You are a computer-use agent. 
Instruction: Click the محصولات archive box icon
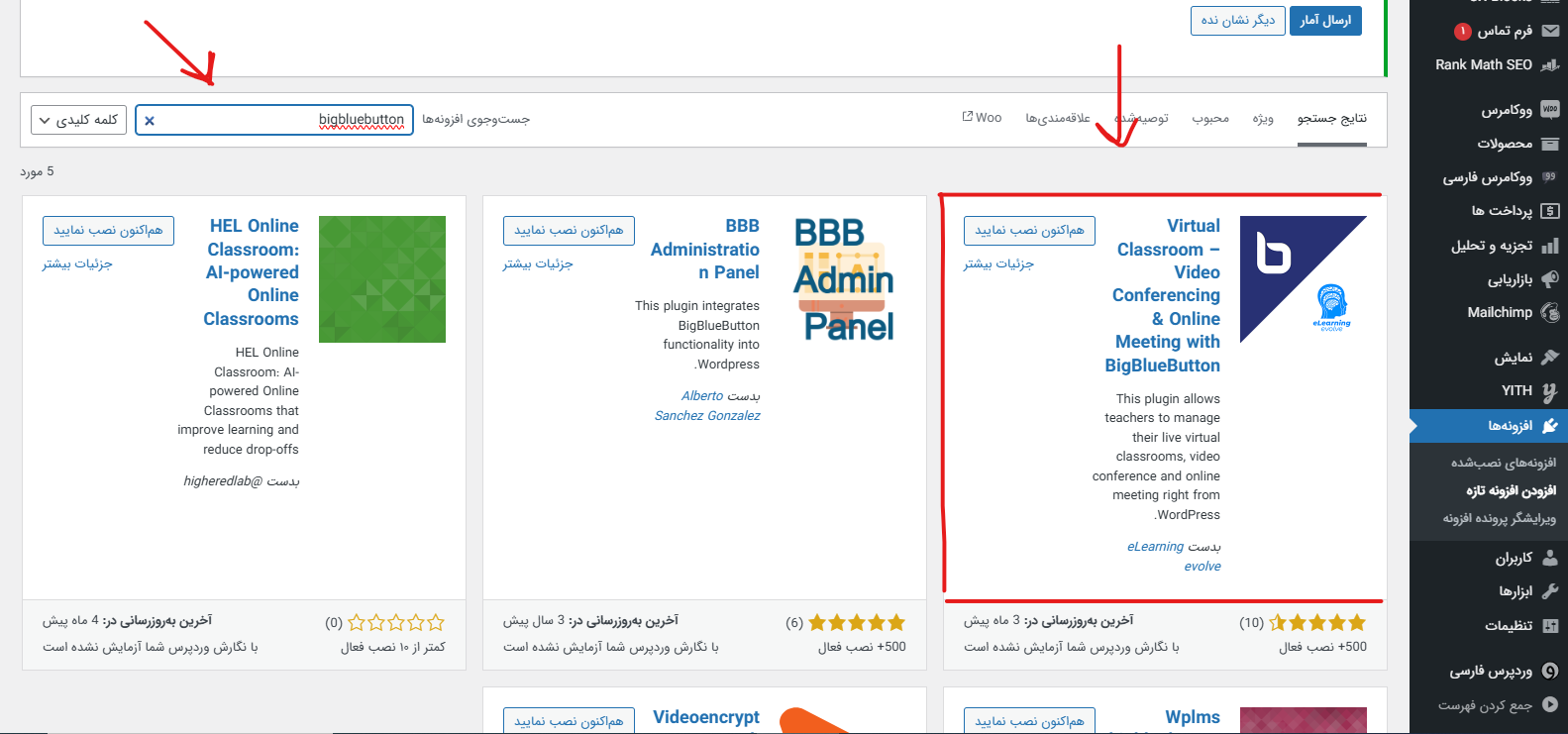tap(1550, 144)
